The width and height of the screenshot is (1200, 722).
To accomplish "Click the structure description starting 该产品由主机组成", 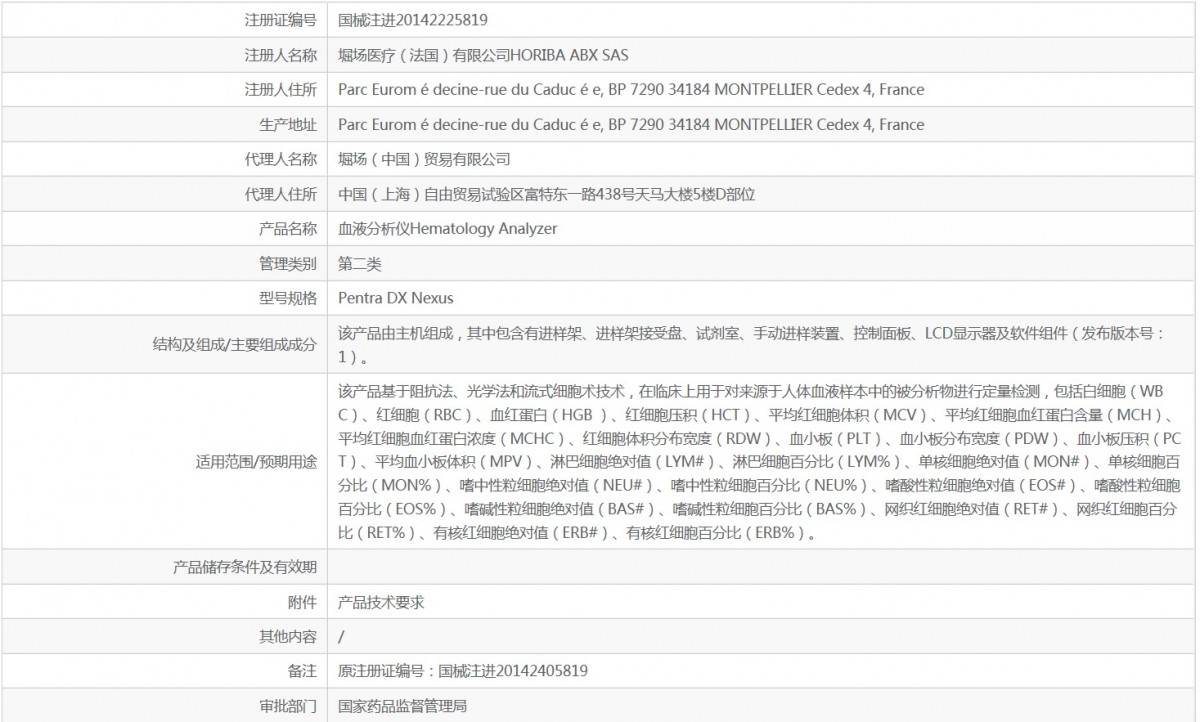I will click(752, 344).
